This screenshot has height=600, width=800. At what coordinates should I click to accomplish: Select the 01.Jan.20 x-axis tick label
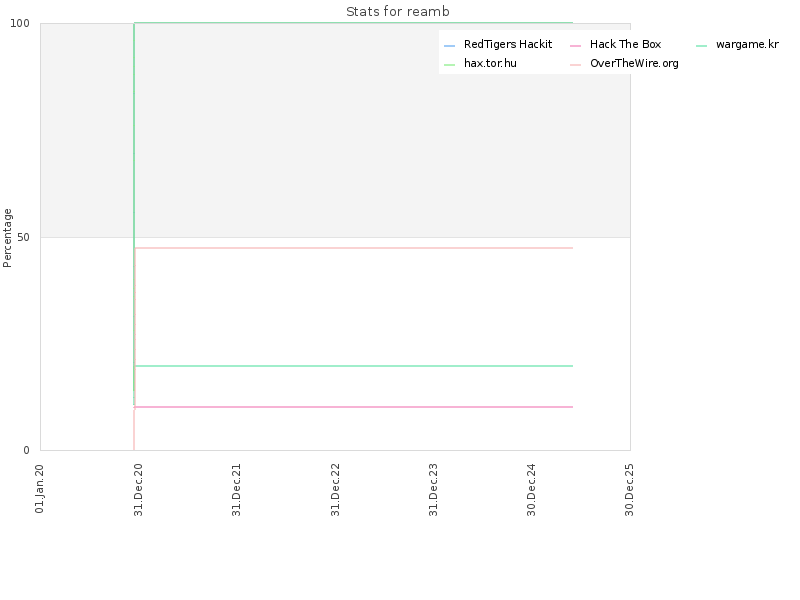click(39, 489)
